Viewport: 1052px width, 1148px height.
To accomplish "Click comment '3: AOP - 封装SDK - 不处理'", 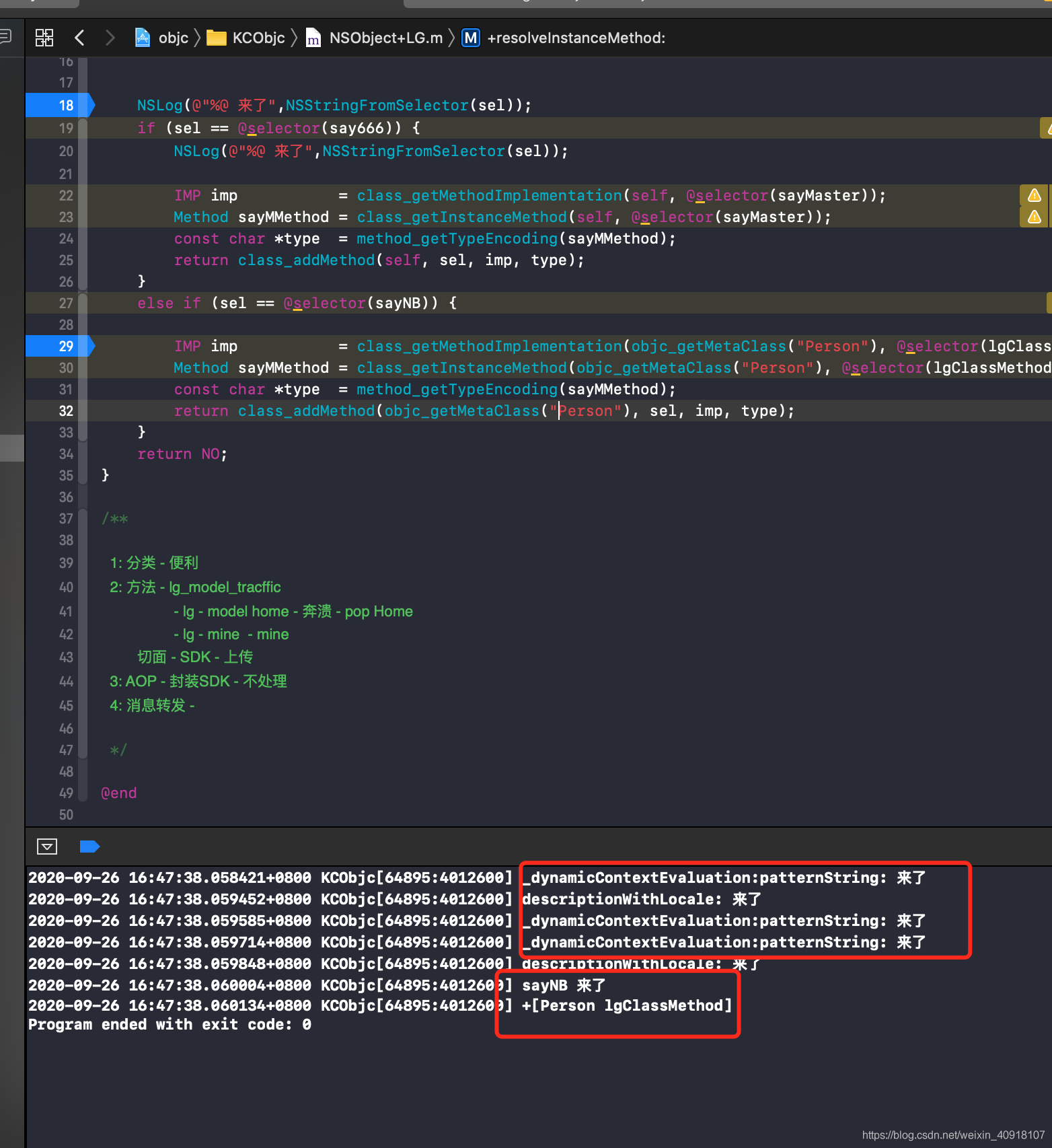I will [198, 681].
